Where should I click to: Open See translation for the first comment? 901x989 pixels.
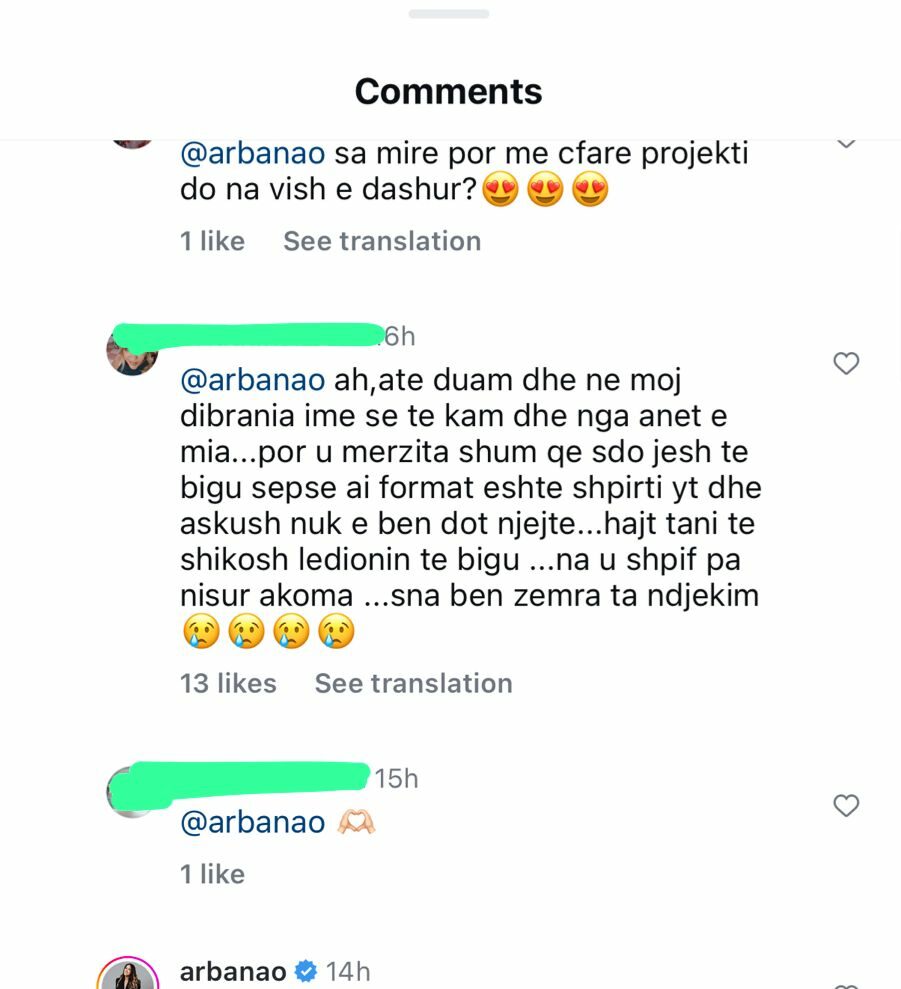[380, 240]
